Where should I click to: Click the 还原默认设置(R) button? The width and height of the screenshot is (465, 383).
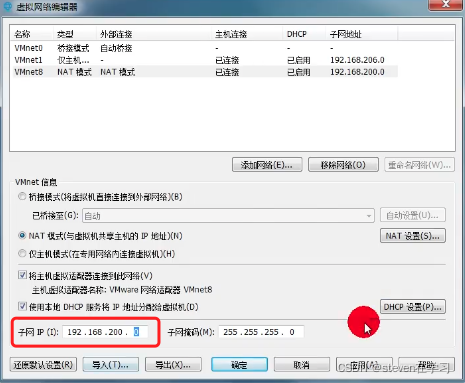pyautogui.click(x=43, y=365)
